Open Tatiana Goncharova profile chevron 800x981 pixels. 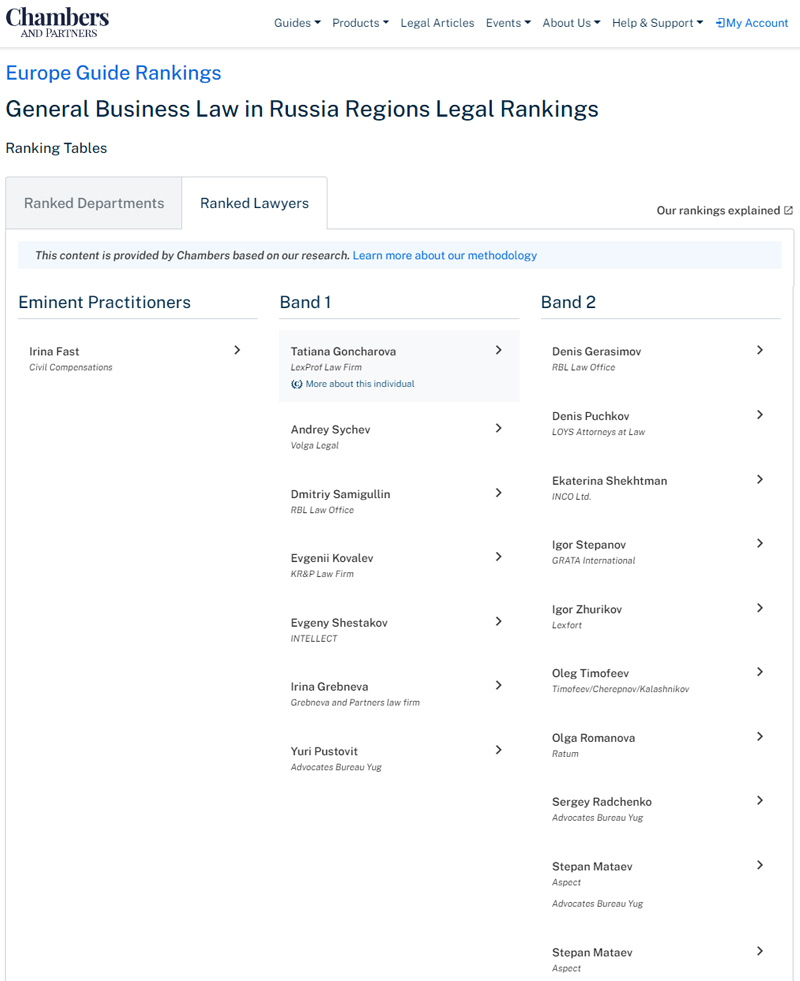[x=499, y=350]
